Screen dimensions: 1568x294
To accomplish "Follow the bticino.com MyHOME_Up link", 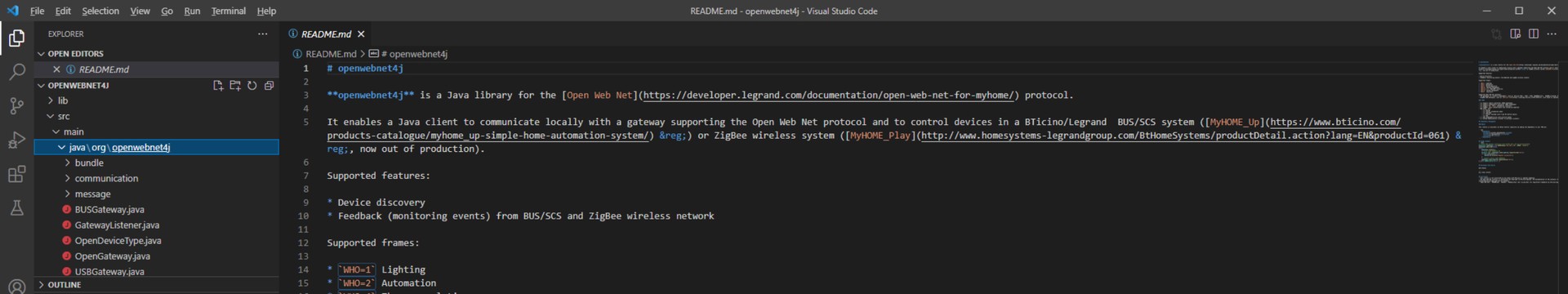I will 1335,122.
